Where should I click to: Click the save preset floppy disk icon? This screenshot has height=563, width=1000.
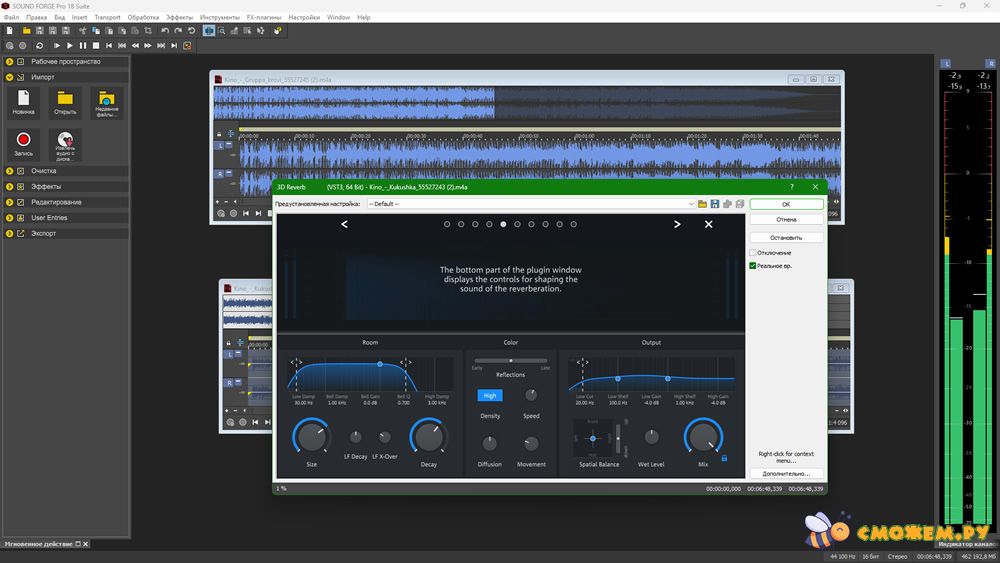tap(715, 204)
